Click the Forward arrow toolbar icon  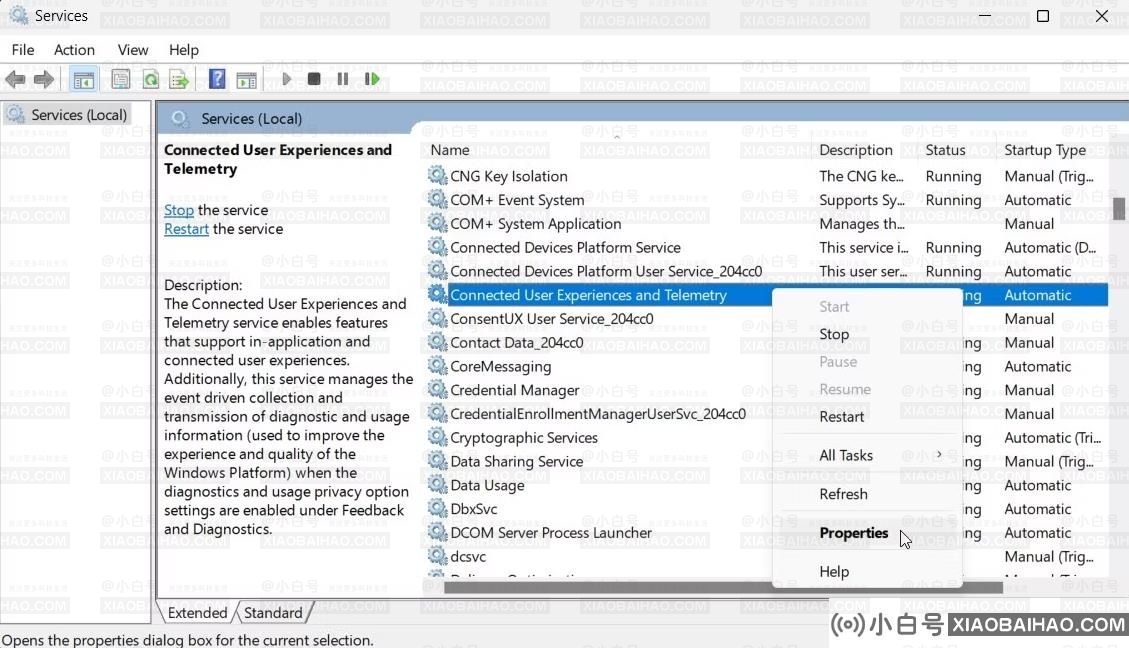coord(44,79)
